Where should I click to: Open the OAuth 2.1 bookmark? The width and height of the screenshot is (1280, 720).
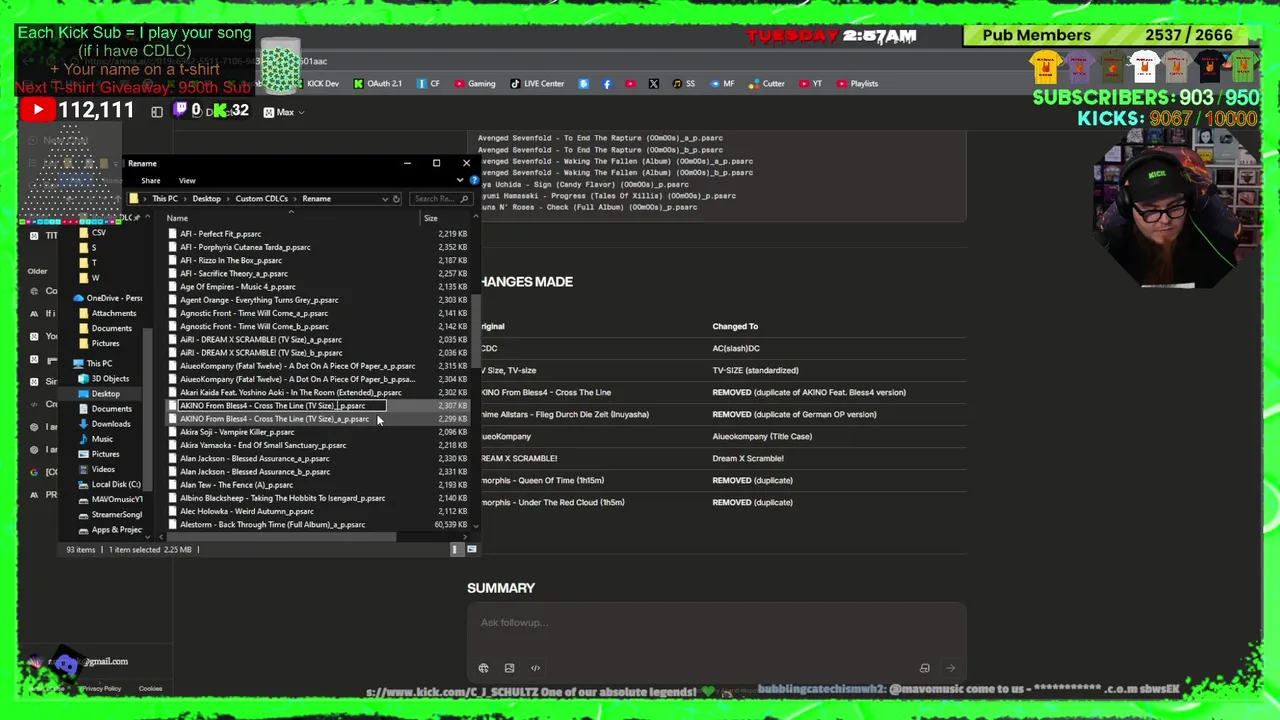378,84
